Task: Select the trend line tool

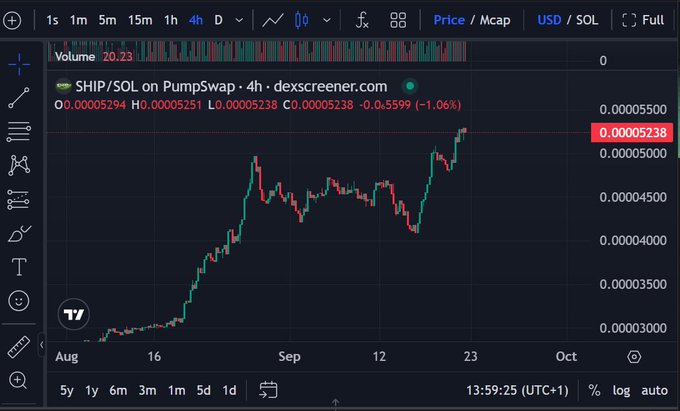Action: coord(19,98)
